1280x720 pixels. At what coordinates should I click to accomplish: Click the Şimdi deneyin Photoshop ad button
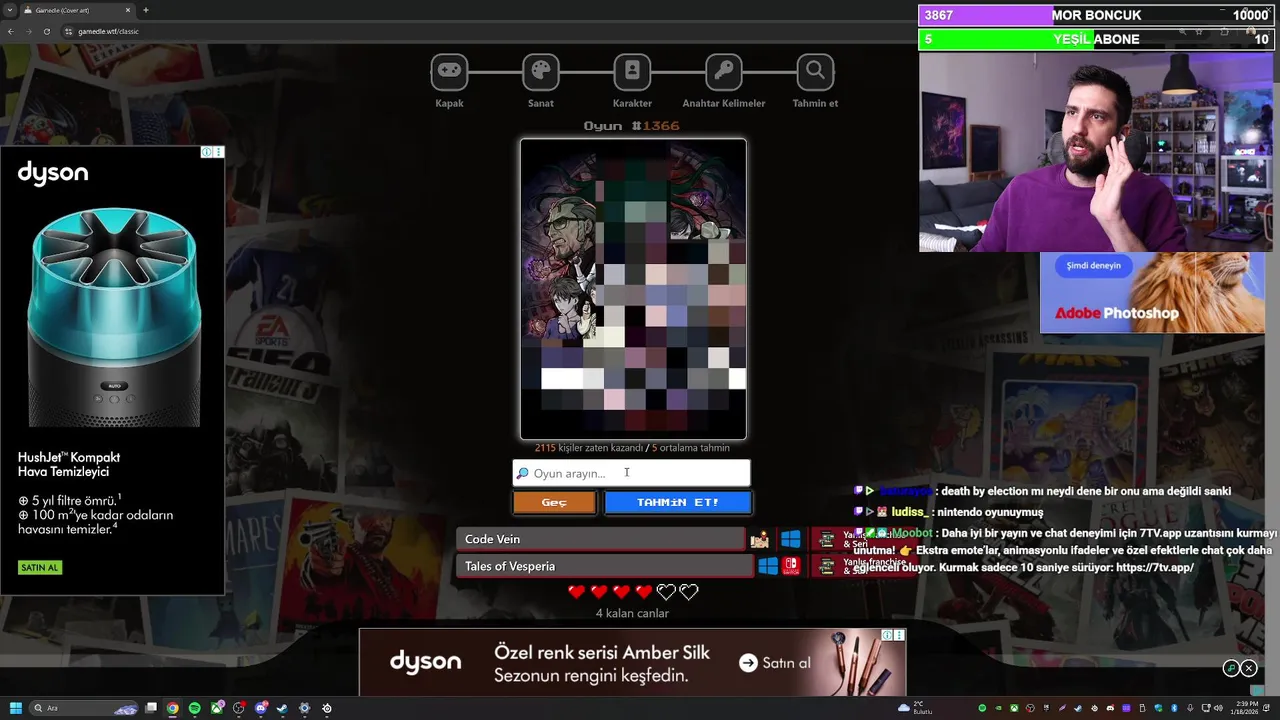pyautogui.click(x=1093, y=266)
